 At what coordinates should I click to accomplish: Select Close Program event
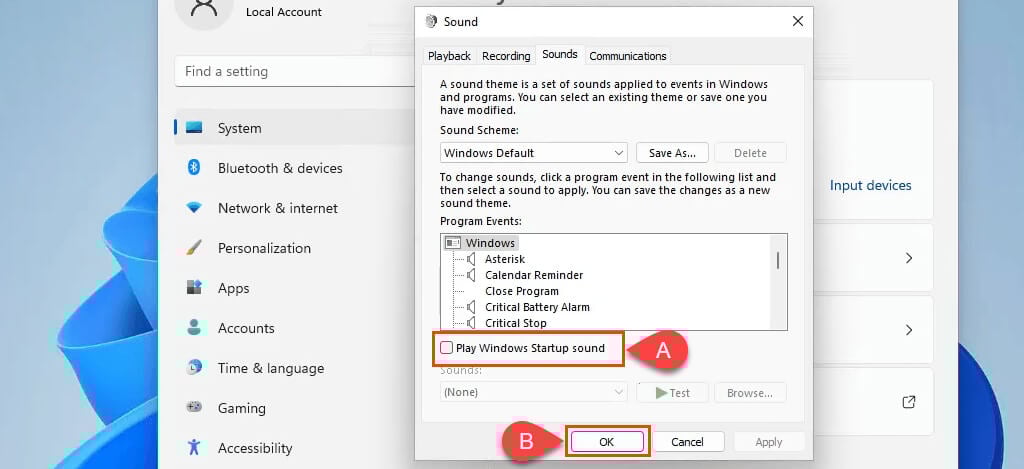(x=522, y=291)
